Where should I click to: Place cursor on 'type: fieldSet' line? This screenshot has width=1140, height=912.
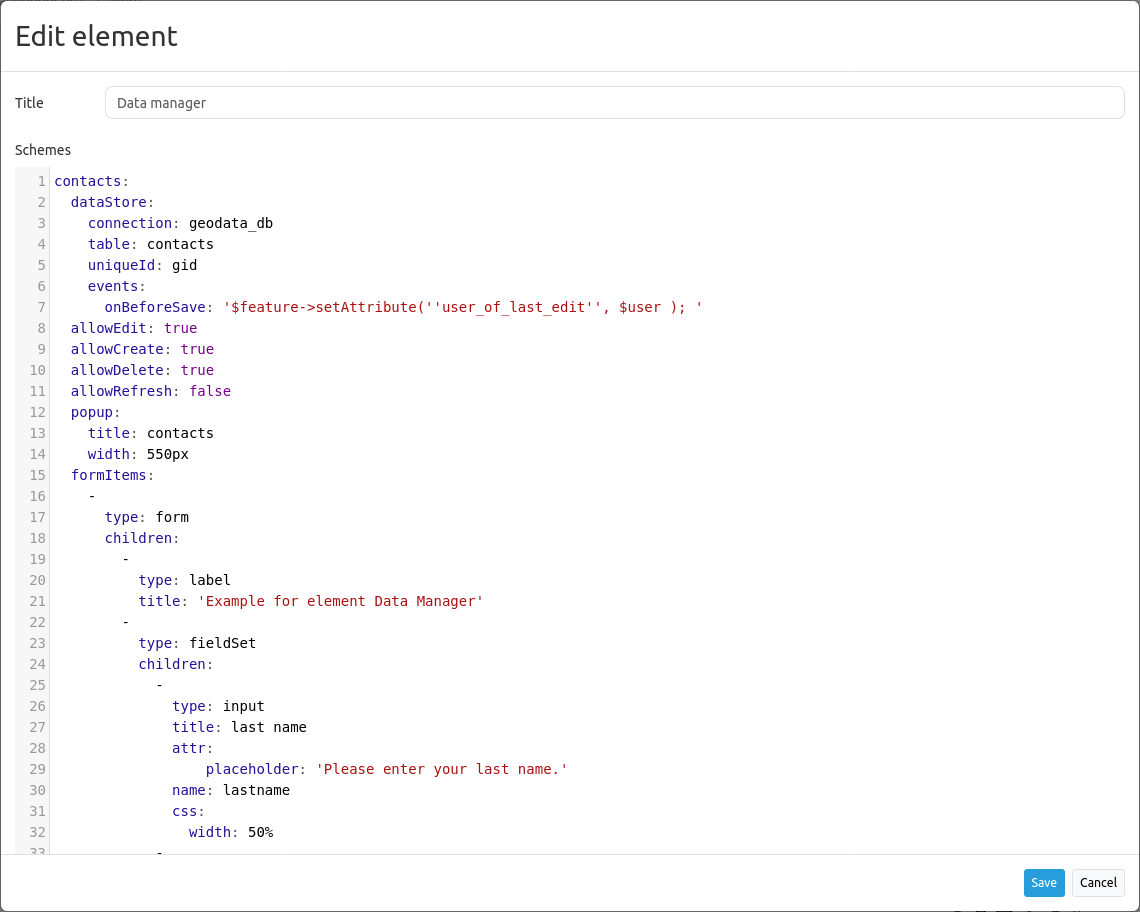pyautogui.click(x=197, y=644)
